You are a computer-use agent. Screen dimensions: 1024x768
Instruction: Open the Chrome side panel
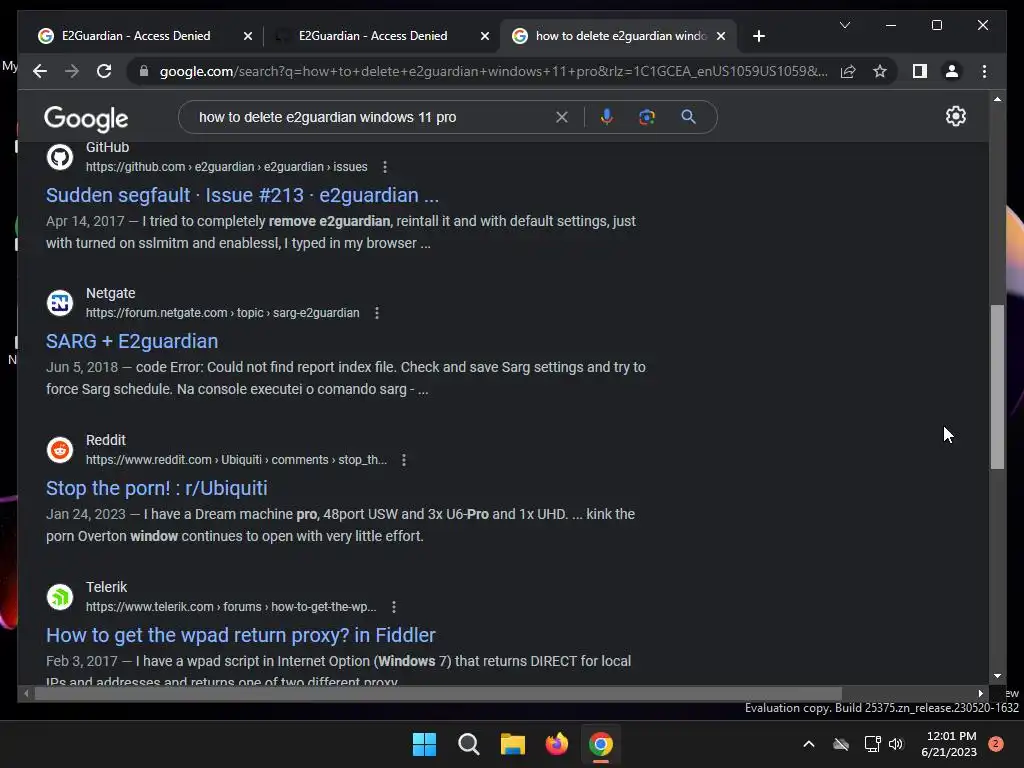click(x=920, y=71)
